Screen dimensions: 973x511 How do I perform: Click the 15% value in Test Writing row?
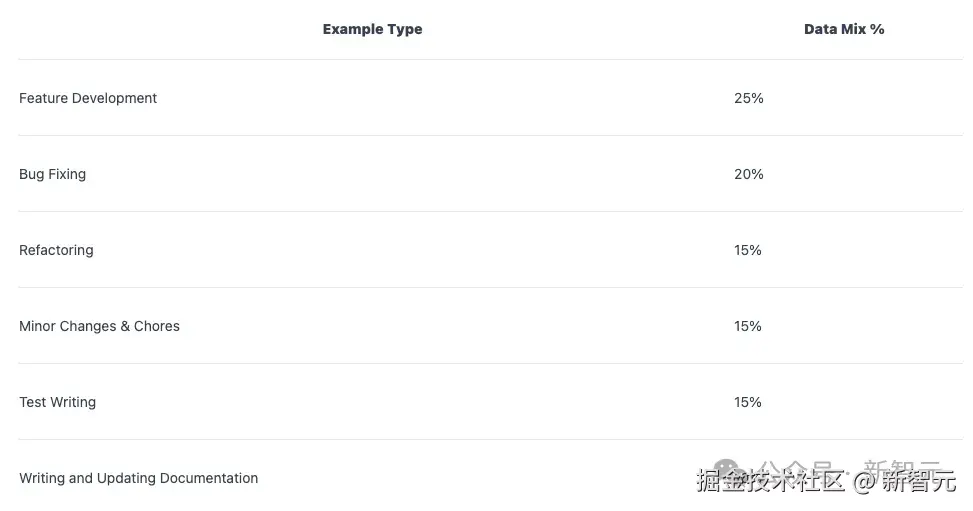click(748, 402)
